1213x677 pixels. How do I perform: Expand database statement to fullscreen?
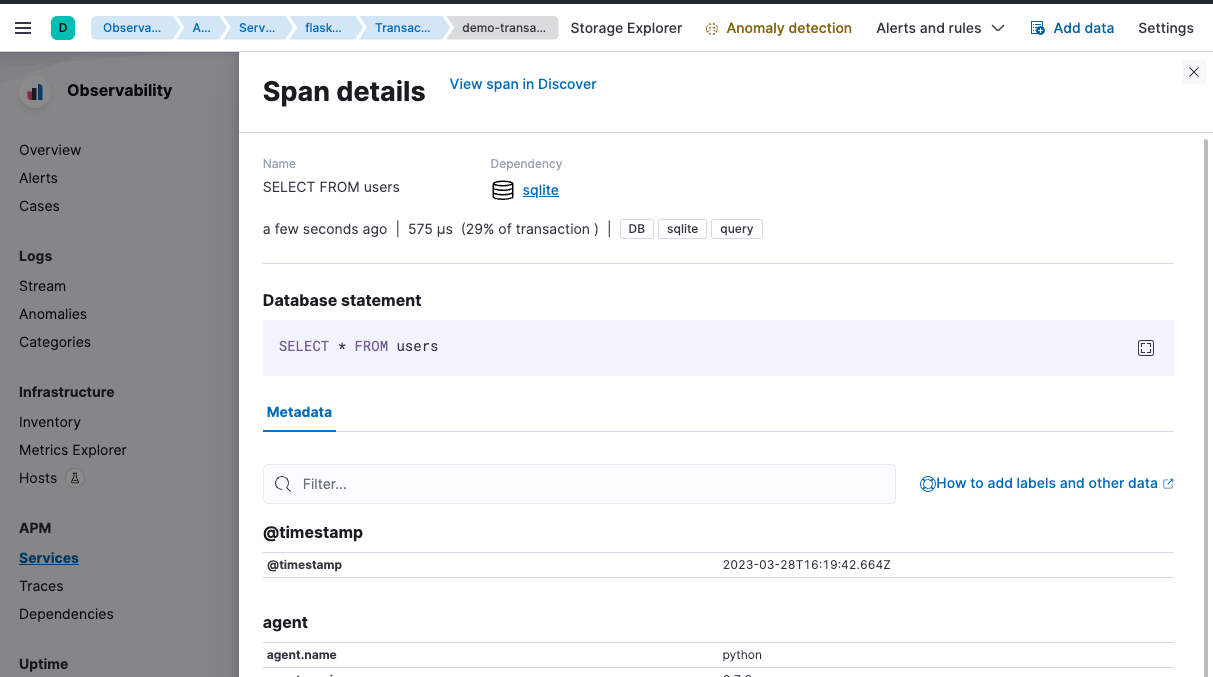tap(1146, 348)
